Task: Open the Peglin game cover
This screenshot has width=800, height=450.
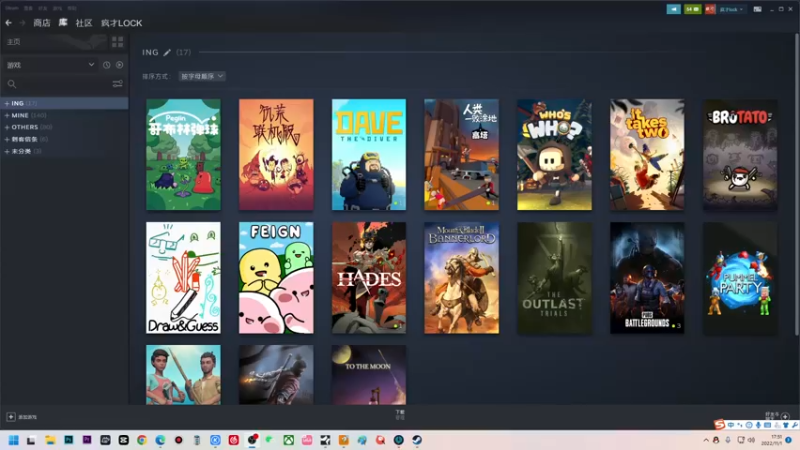Action: tap(183, 155)
